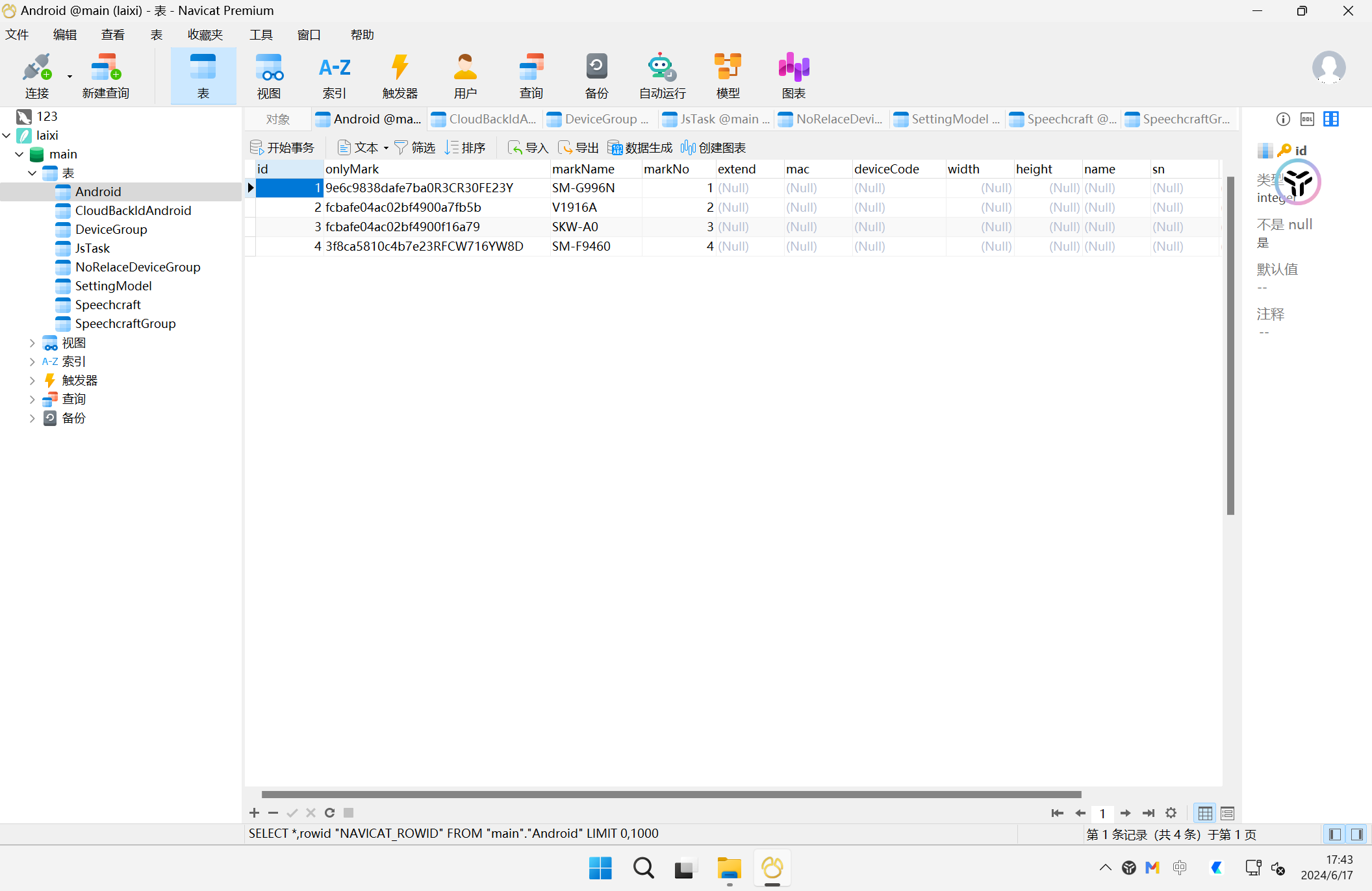1372x891 pixels.
Task: Collapse the main database node
Action: [19, 154]
